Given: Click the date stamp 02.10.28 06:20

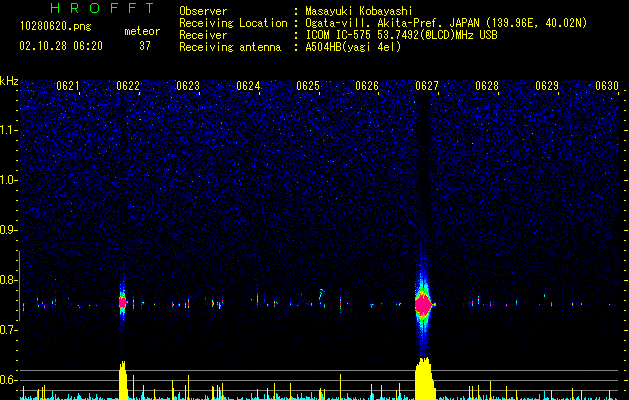Looking at the screenshot, I should [x=61, y=46].
